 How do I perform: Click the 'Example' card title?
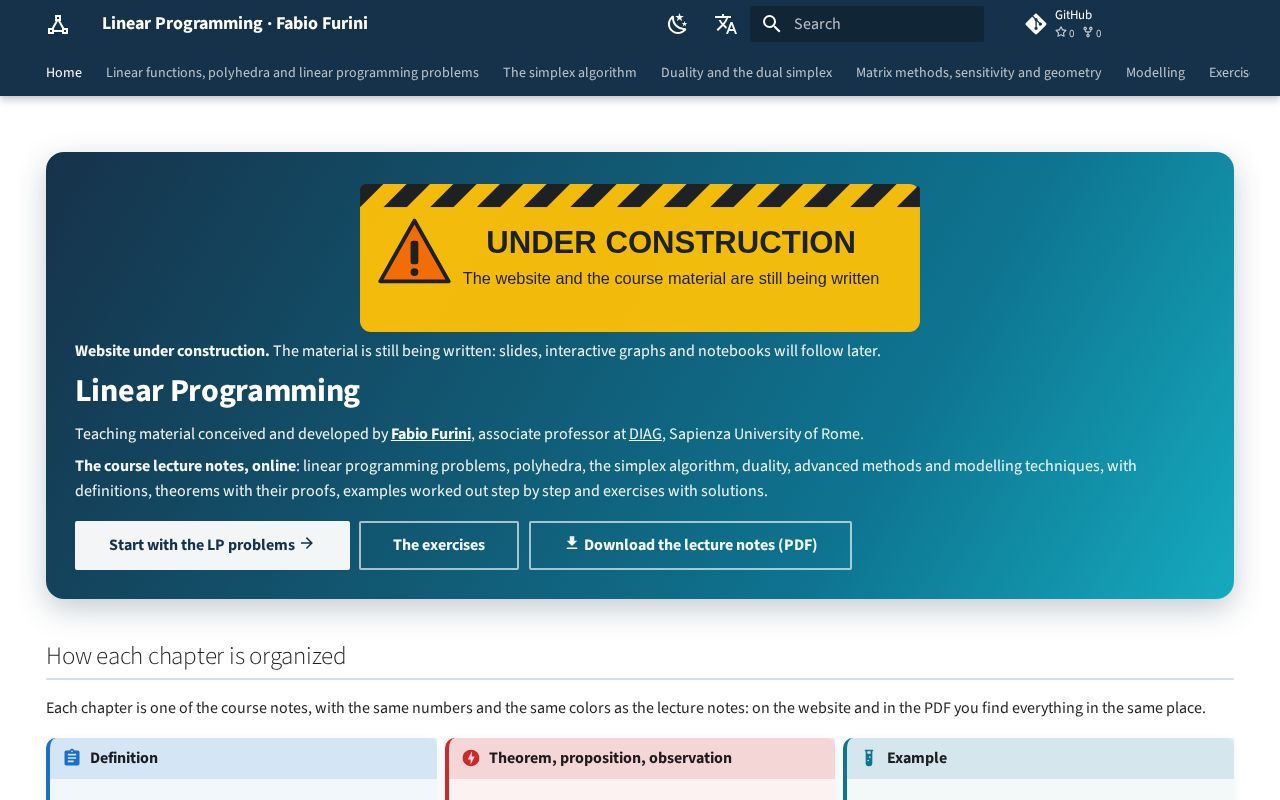point(917,758)
